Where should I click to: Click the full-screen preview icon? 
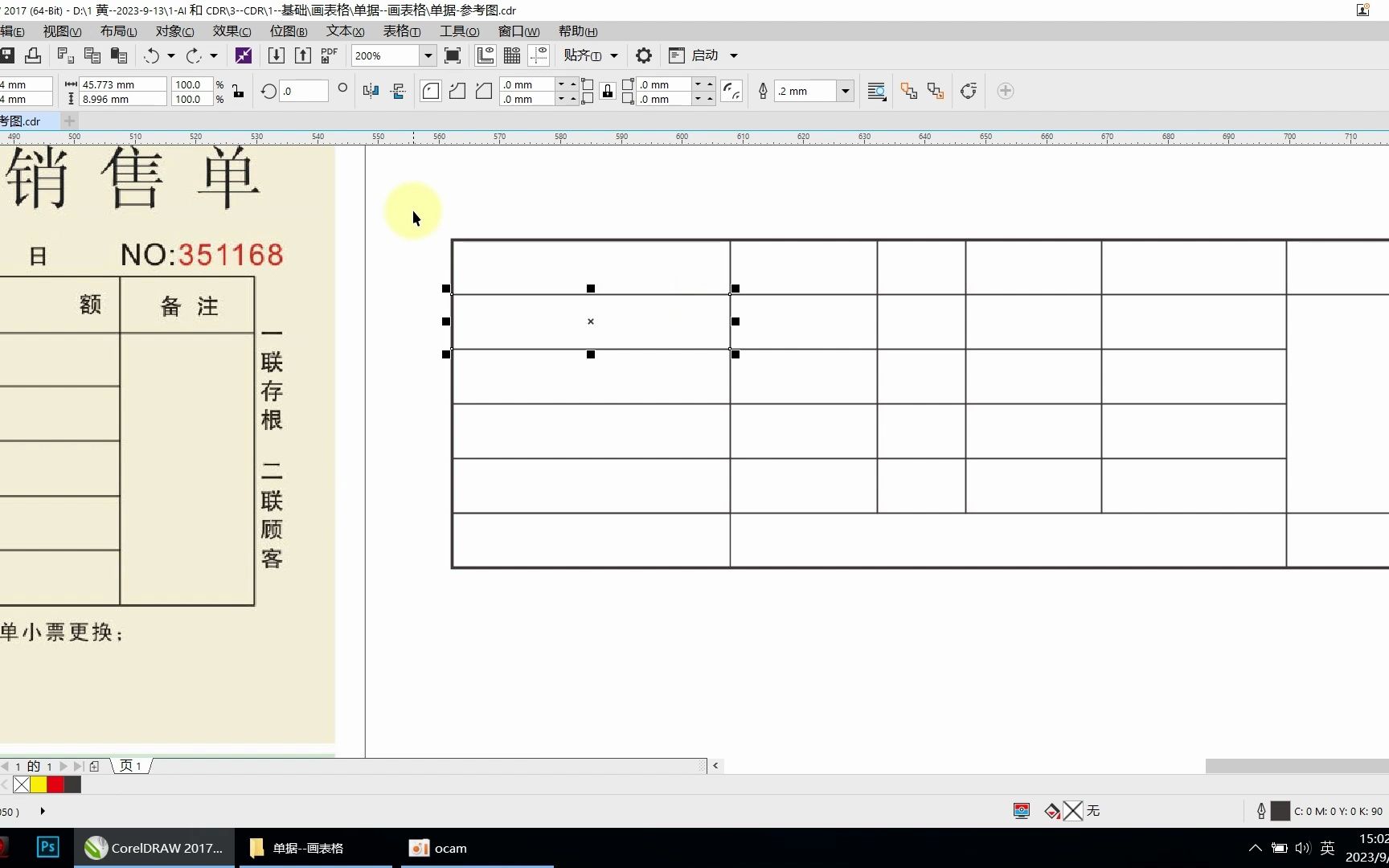453,55
